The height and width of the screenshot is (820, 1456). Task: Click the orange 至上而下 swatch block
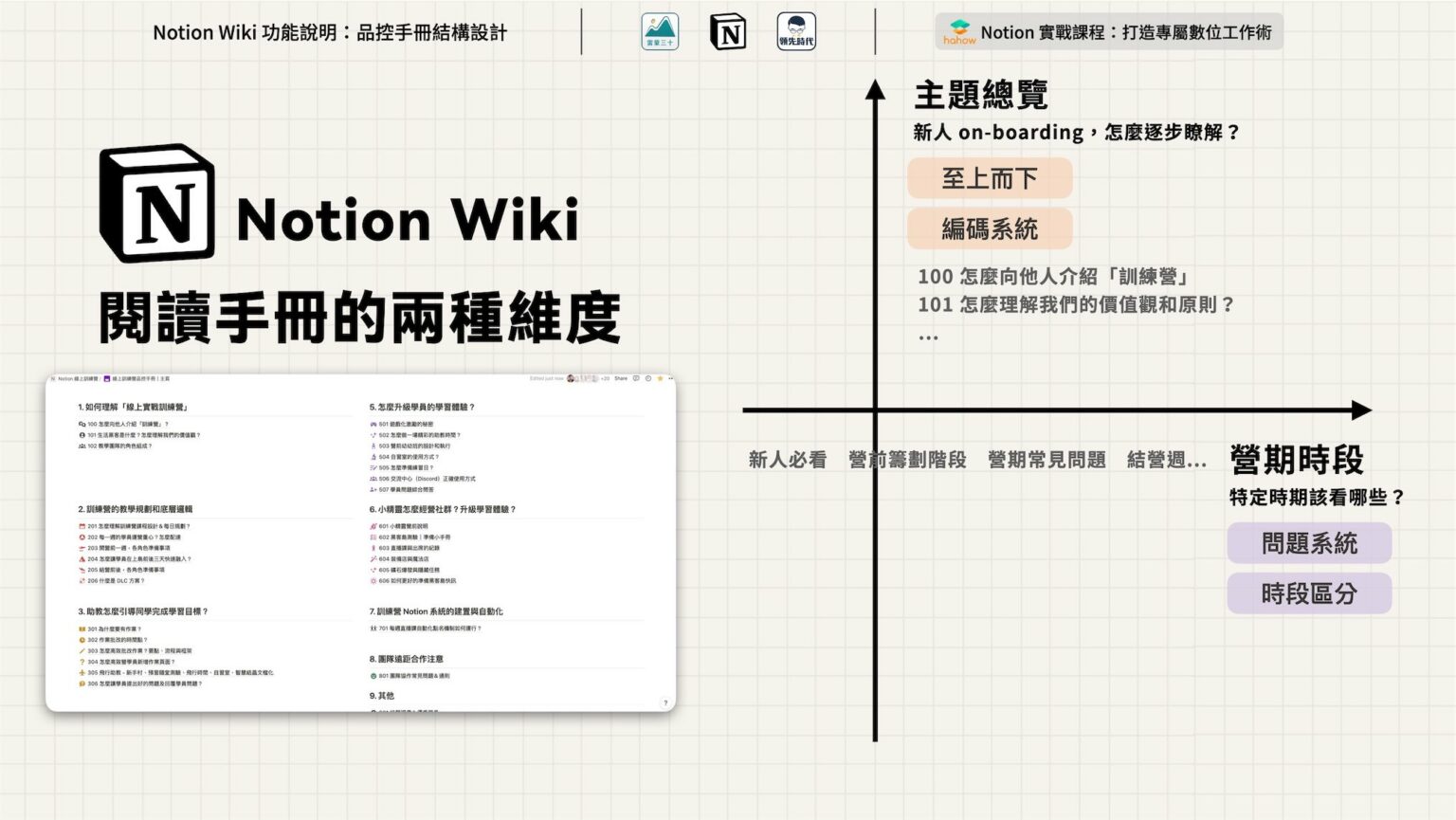click(990, 177)
